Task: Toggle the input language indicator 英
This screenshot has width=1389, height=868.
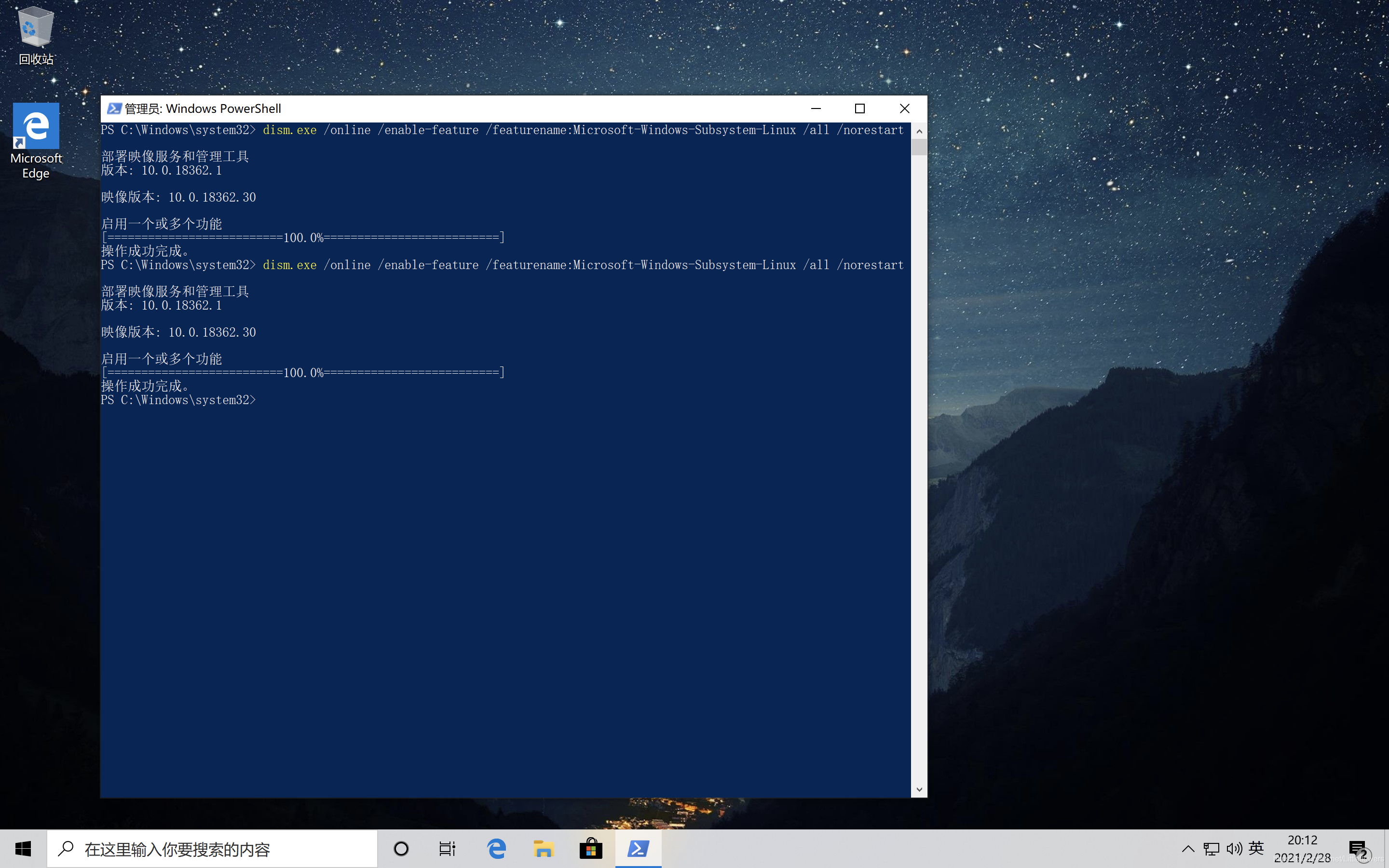Action: tap(1256, 848)
